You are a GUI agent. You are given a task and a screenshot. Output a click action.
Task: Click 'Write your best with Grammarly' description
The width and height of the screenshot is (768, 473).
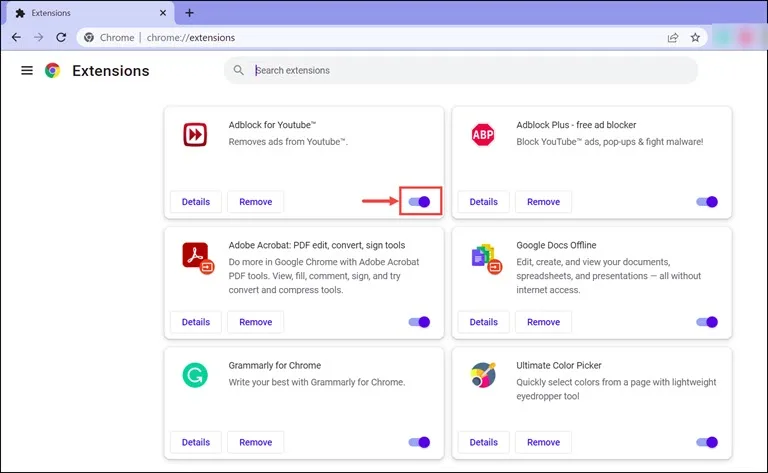click(317, 382)
